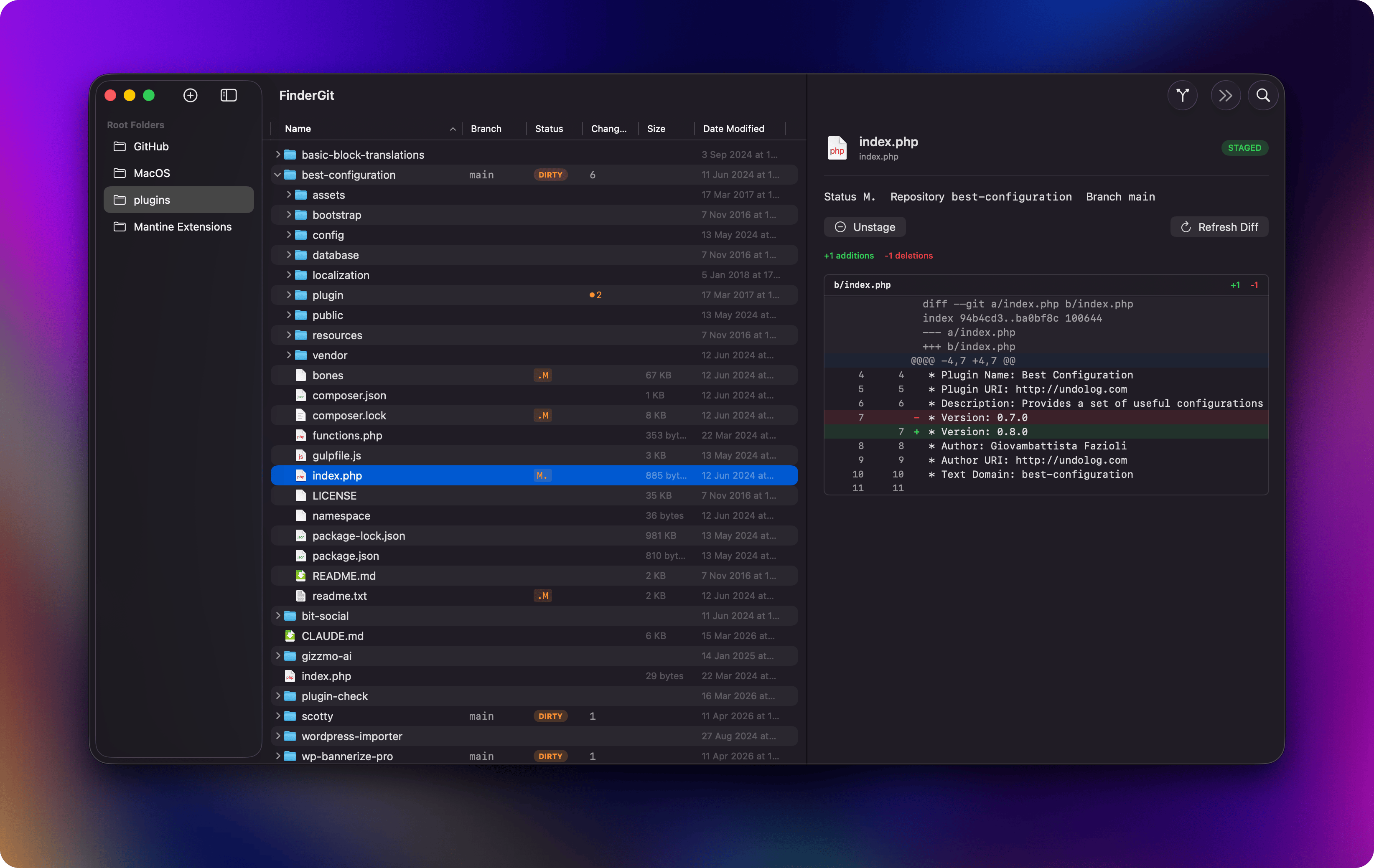Click the JS icon next to gulpfile.js
Image resolution: width=1374 pixels, height=868 pixels.
[x=301, y=455]
